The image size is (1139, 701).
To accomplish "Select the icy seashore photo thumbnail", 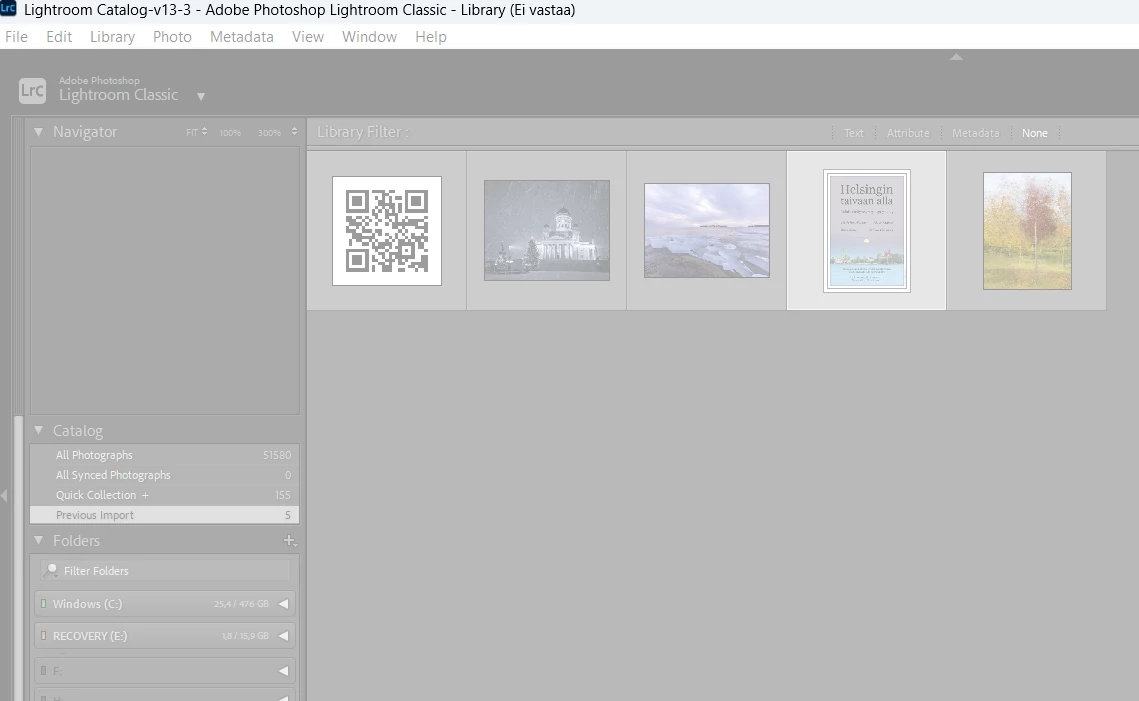I will 707,230.
